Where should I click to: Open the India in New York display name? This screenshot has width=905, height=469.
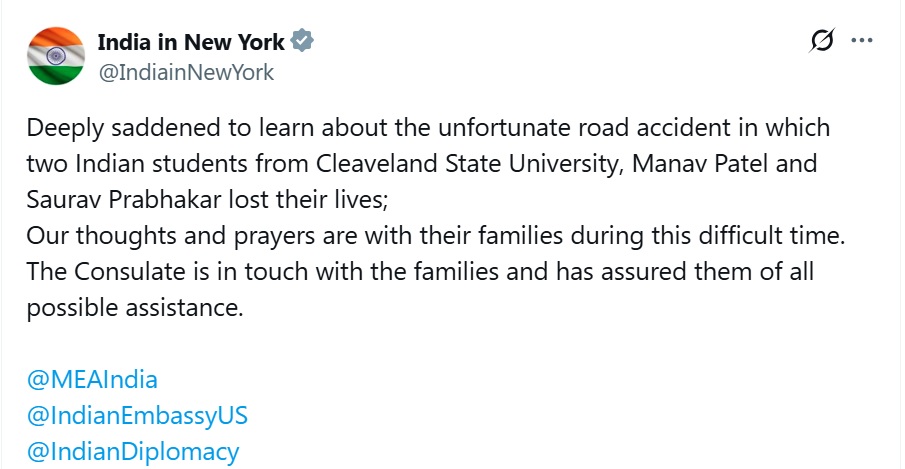pos(191,41)
